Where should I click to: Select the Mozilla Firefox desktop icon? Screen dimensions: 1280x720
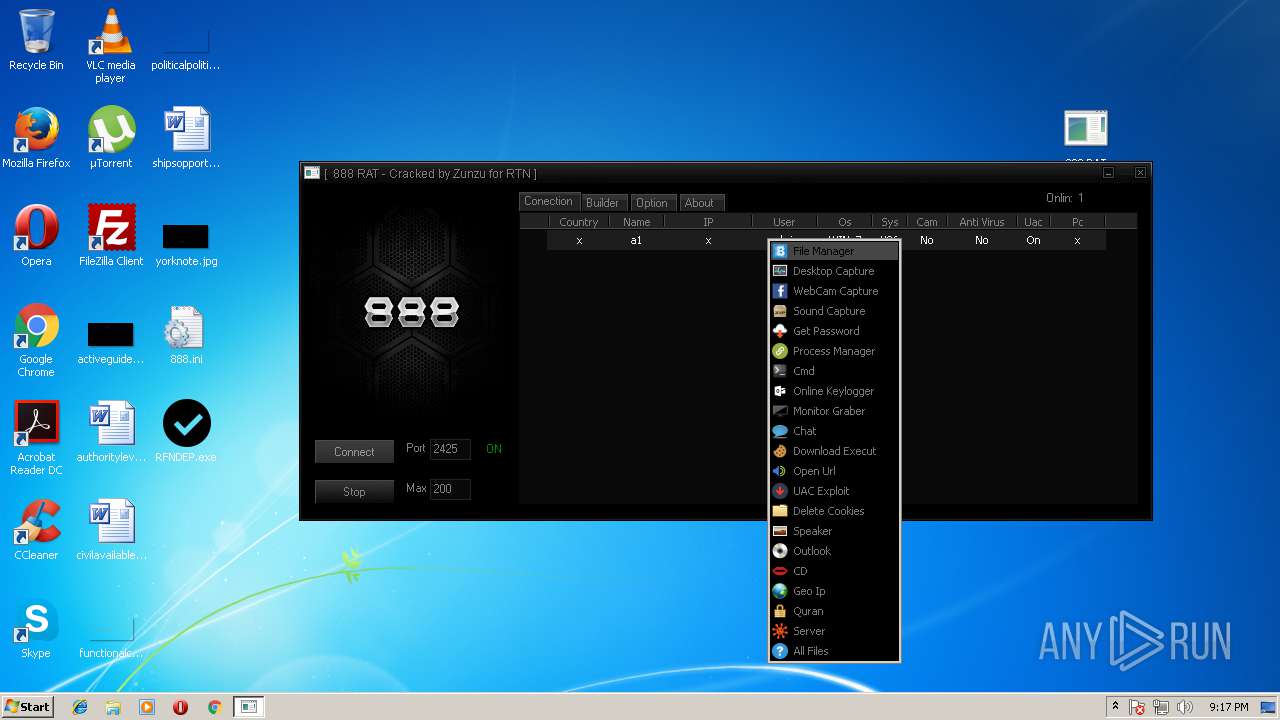coord(36,138)
